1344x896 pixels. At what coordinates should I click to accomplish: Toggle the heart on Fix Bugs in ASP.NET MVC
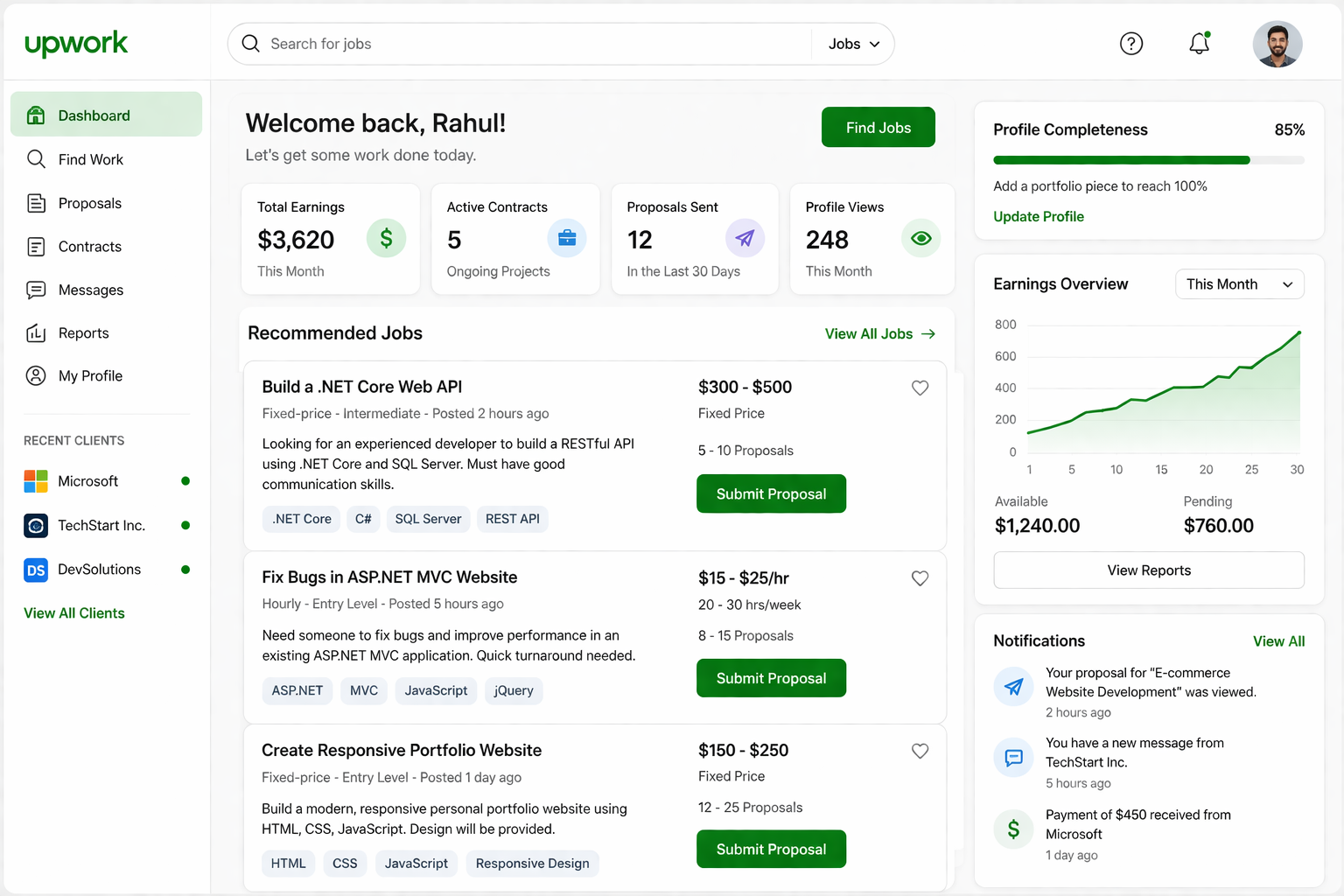(x=920, y=577)
